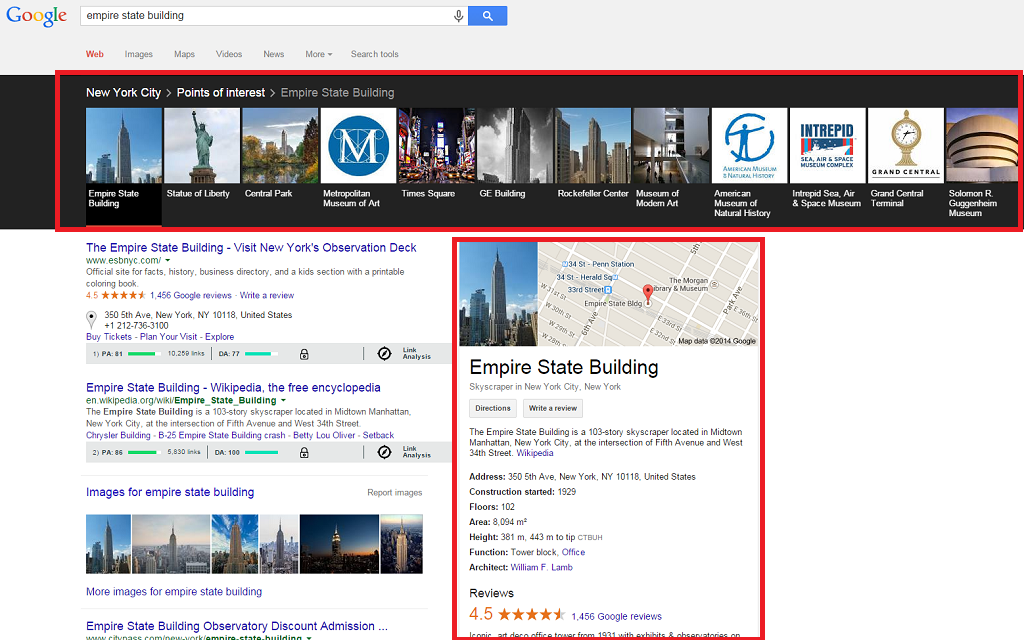Image resolution: width=1024 pixels, height=640 pixels.
Task: Click the Buy Tickets sitelink
Action: click(108, 337)
